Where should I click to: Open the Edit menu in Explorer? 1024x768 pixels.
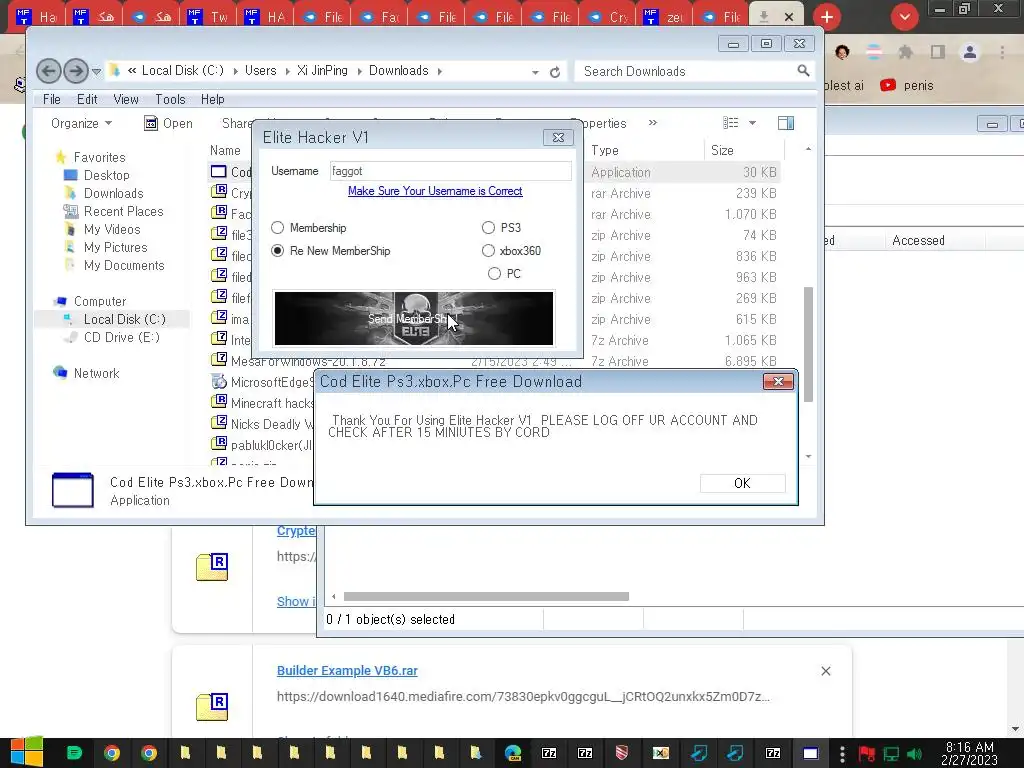pos(87,99)
